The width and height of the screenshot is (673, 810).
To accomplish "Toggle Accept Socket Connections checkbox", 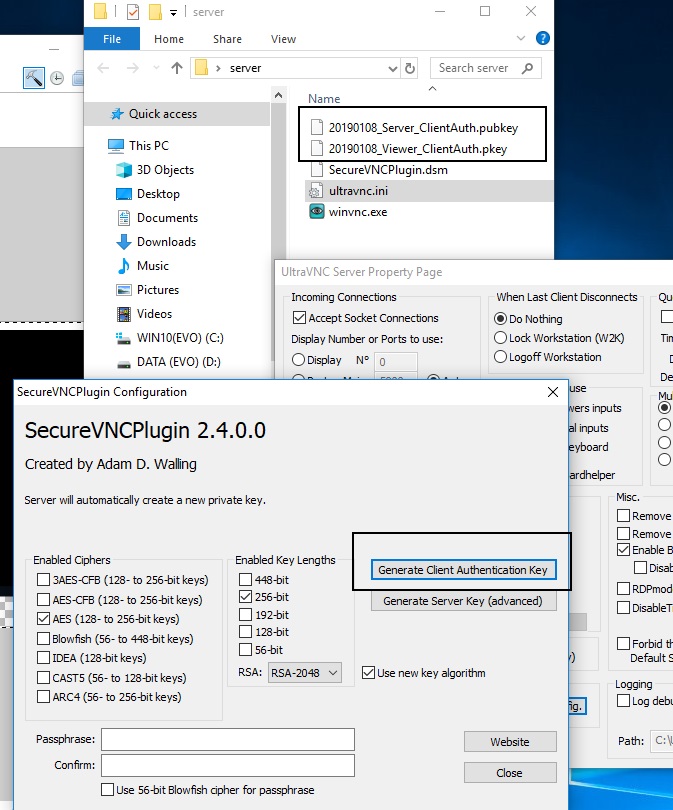I will [x=299, y=318].
